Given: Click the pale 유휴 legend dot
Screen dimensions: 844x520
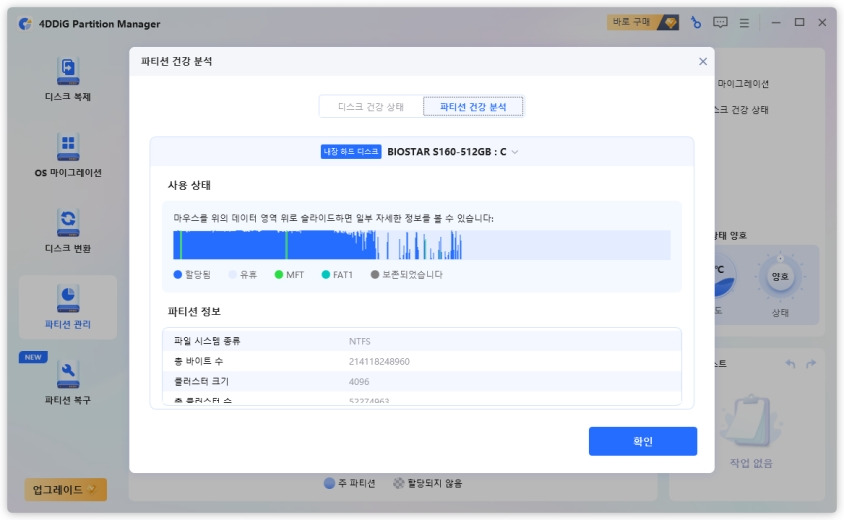Looking at the screenshot, I should (232, 275).
